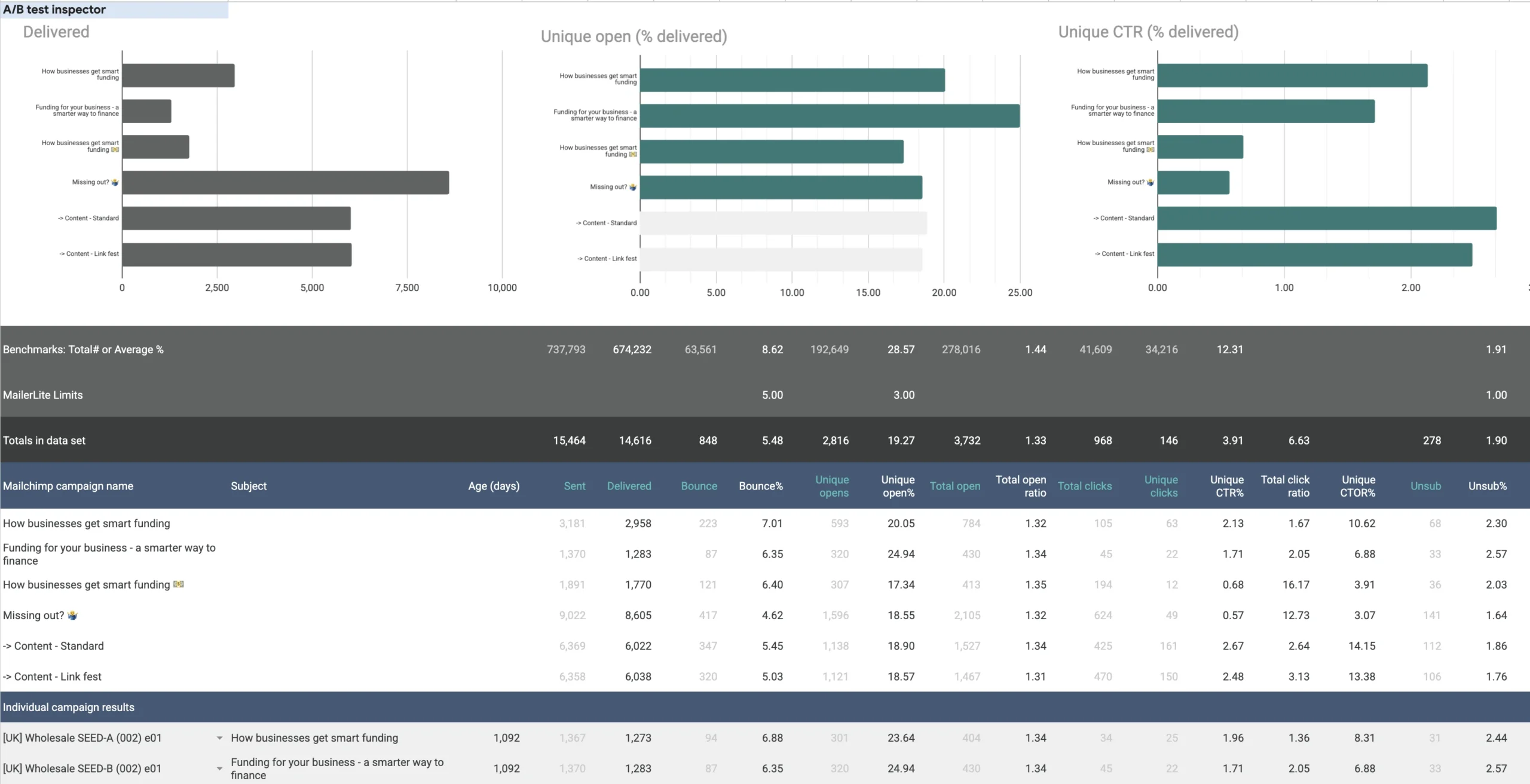This screenshot has height=784, width=1530.
Task: Click the 'A/B test inspector' title cell
Action: pos(54,10)
